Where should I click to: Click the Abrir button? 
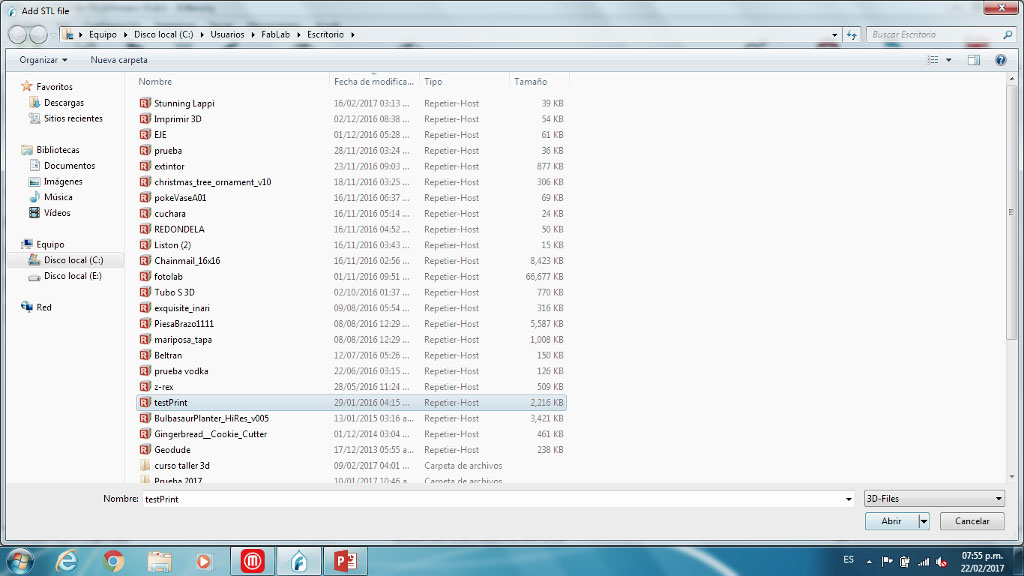pos(891,521)
